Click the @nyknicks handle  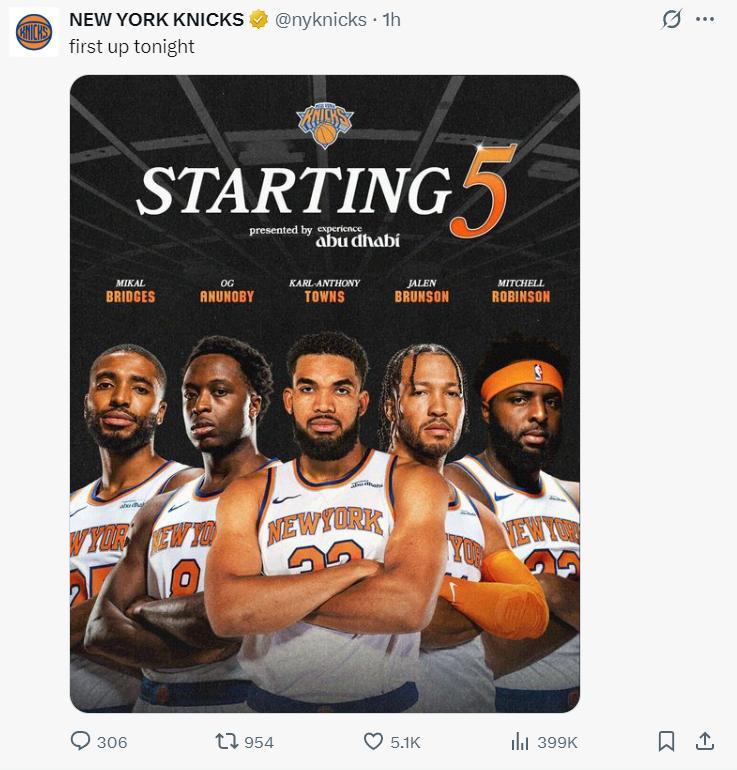(320, 20)
